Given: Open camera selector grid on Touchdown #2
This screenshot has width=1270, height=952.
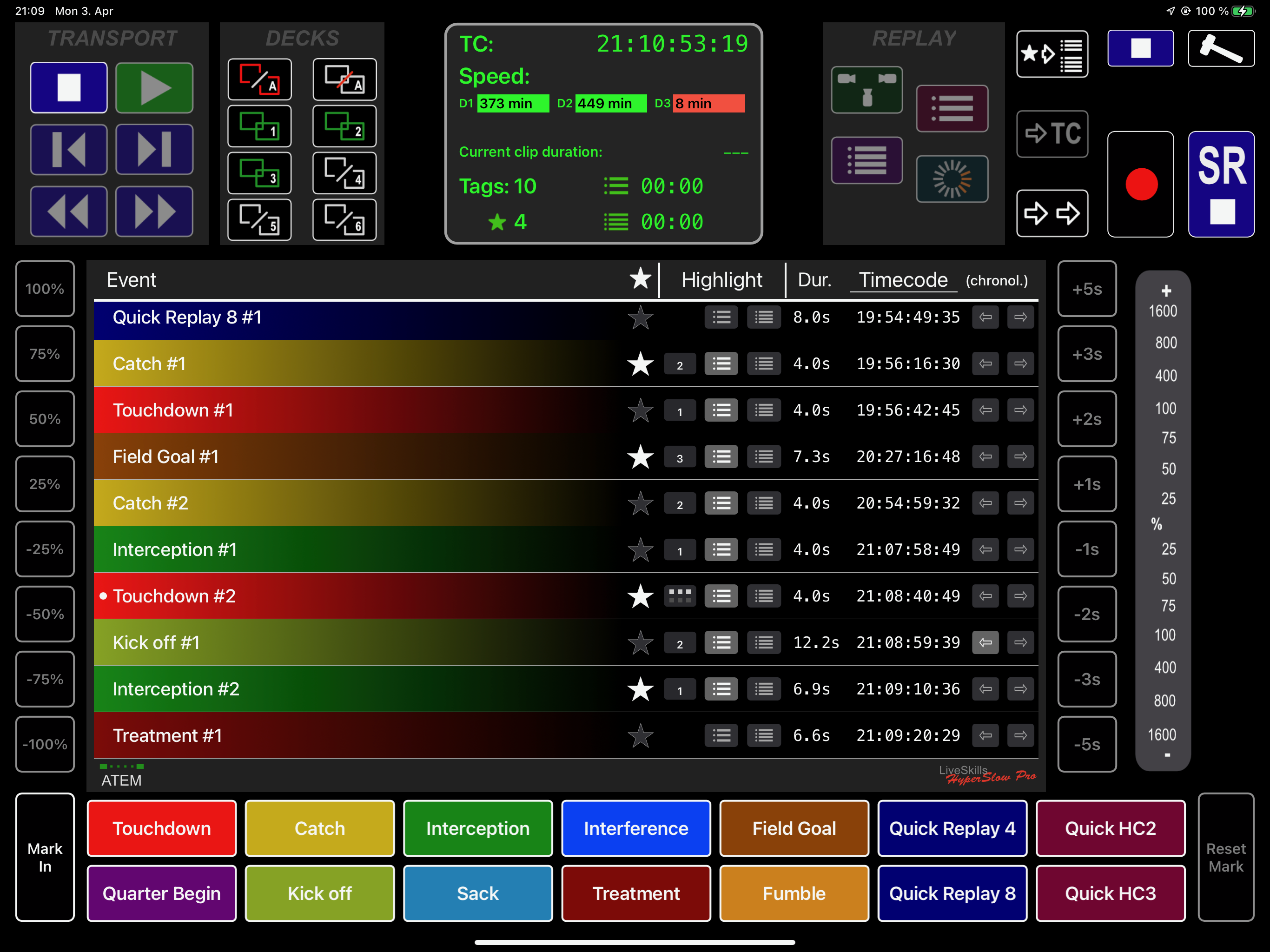Looking at the screenshot, I should (x=680, y=596).
